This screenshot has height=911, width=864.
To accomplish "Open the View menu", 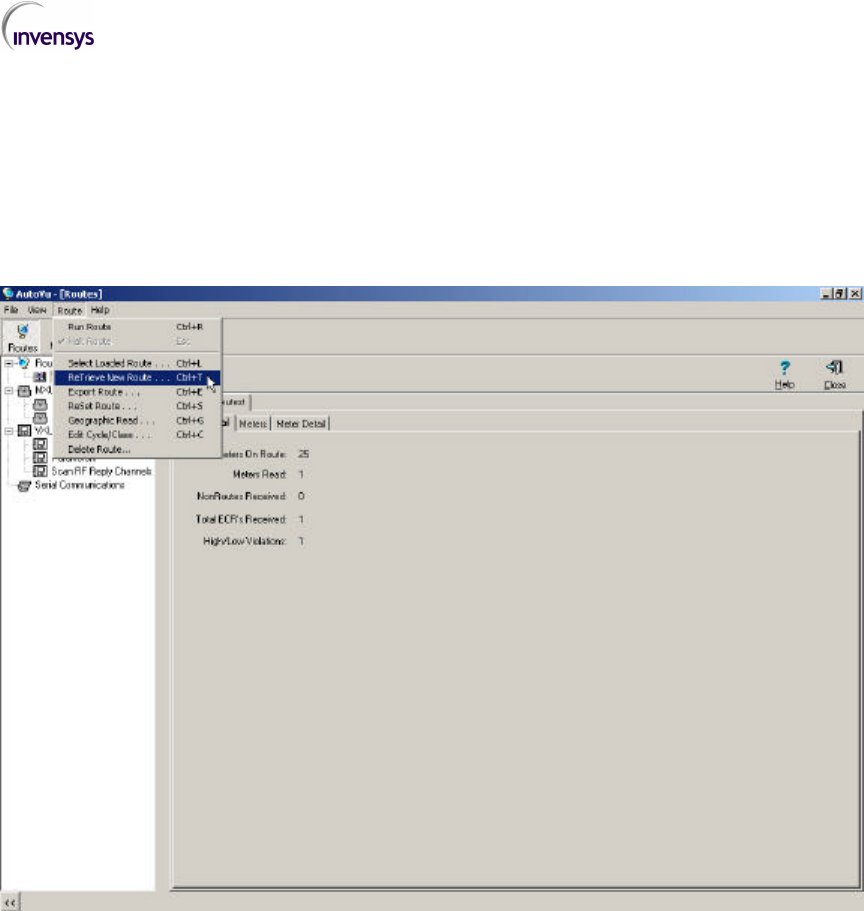I will (x=37, y=310).
